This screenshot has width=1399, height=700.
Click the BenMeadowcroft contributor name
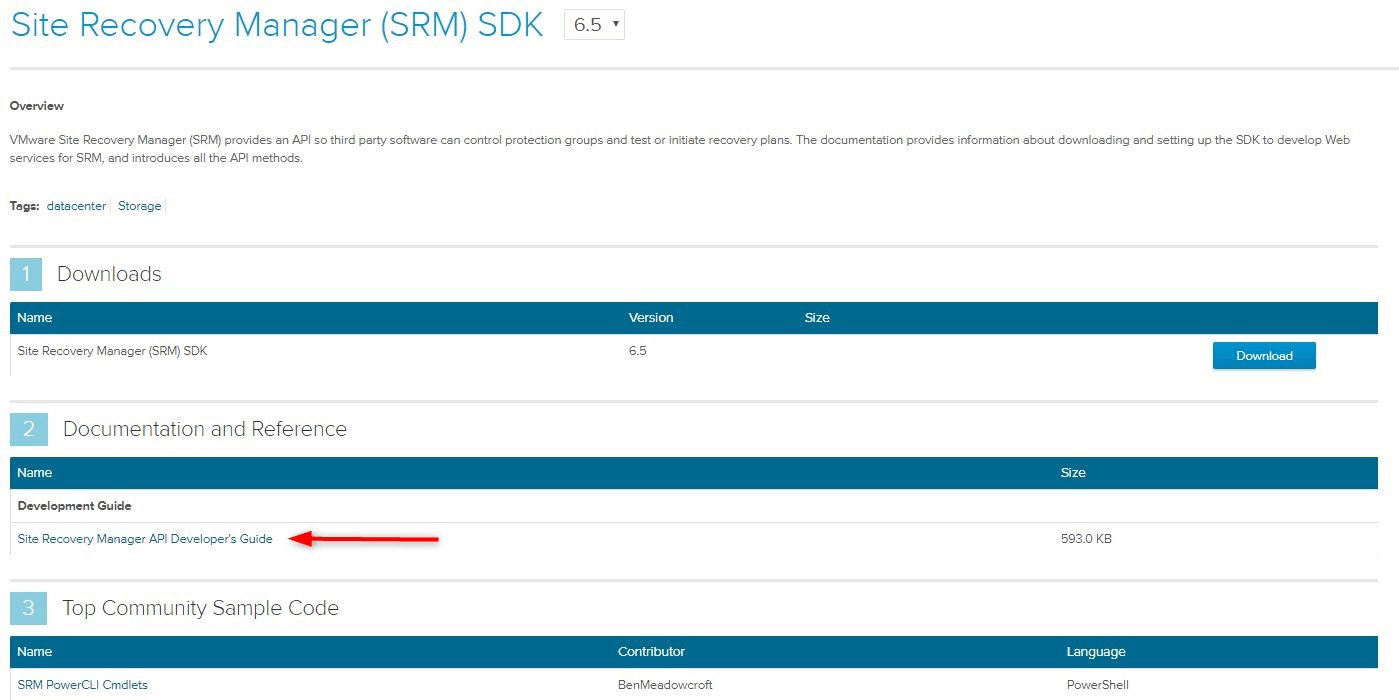coord(665,685)
